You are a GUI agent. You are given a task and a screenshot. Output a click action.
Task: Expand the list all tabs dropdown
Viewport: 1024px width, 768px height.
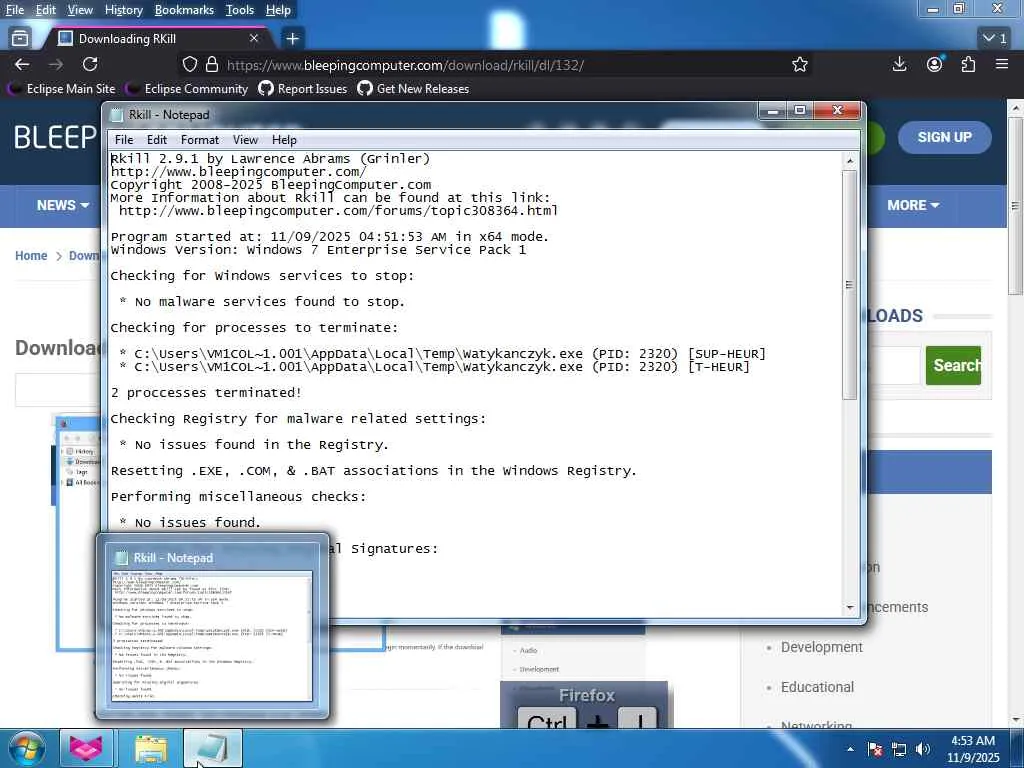[x=995, y=39]
